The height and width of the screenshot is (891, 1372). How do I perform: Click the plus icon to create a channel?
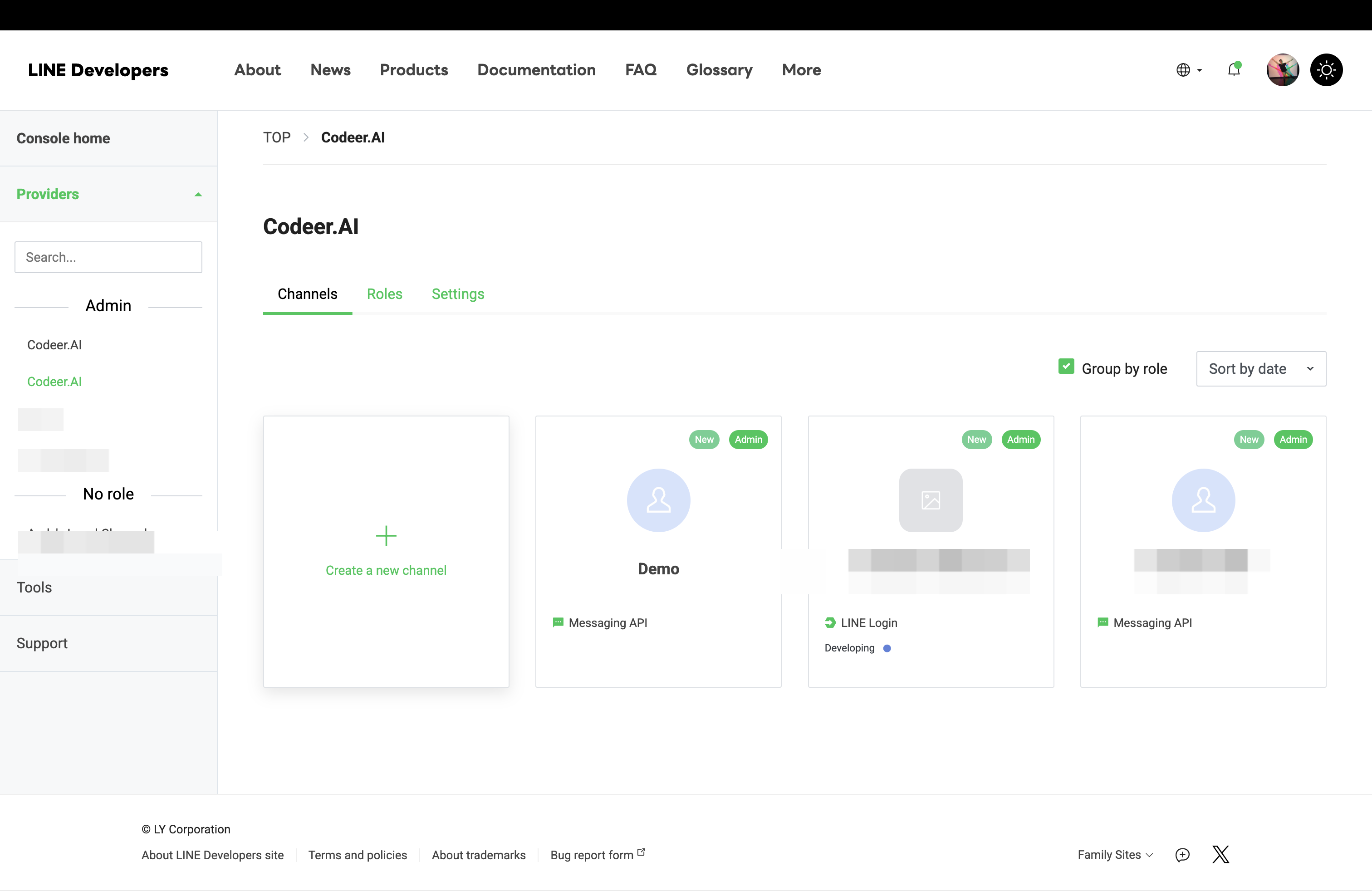[386, 535]
